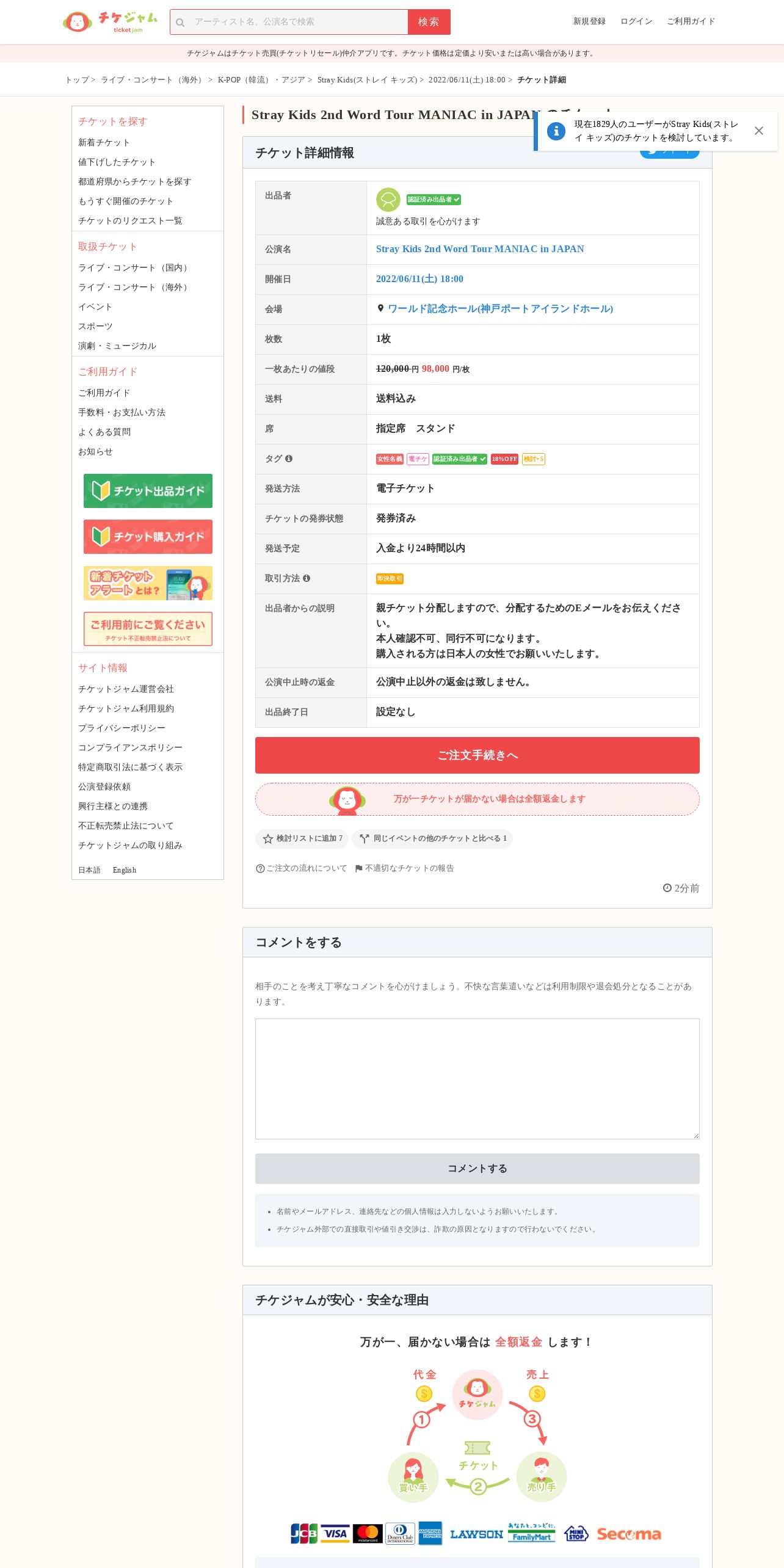Add ticket via 検討リストに追加 button
This screenshot has height=1568, width=784.
(302, 839)
